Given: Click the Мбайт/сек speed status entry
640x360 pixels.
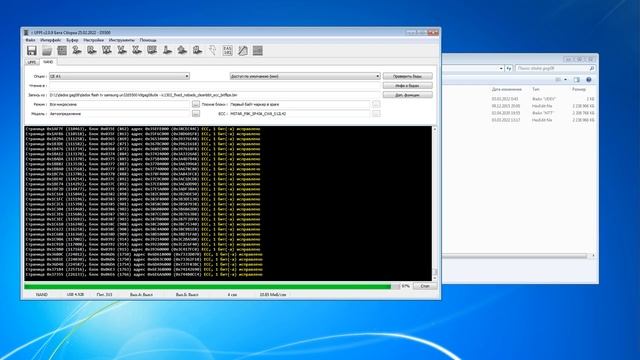Looking at the screenshot, I should click(x=273, y=294).
